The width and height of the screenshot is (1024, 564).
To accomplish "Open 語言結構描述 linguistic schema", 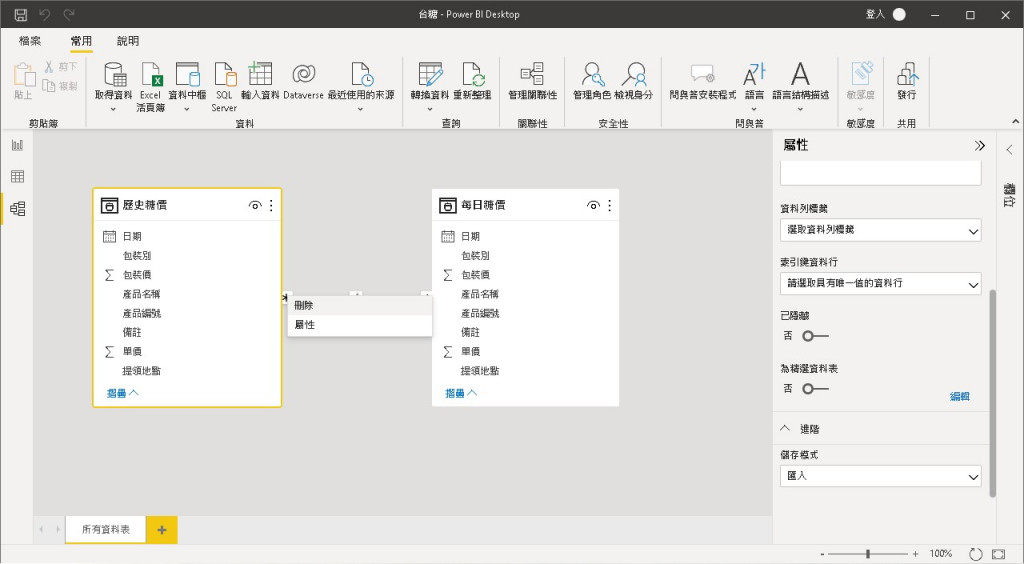I will coord(801,87).
